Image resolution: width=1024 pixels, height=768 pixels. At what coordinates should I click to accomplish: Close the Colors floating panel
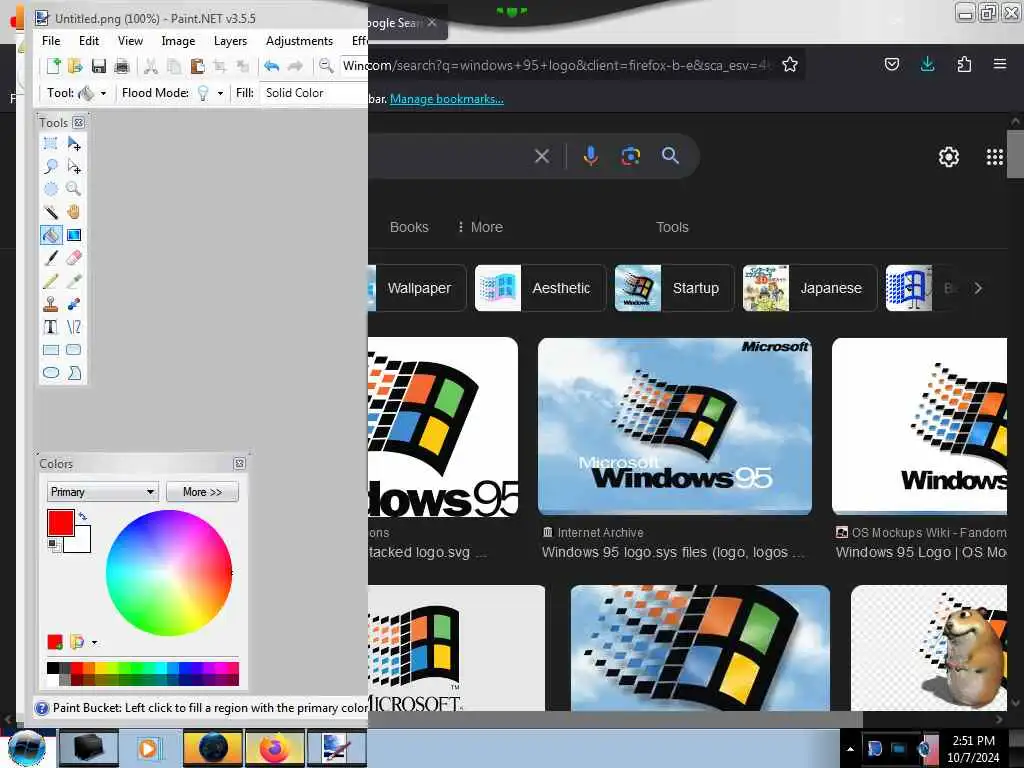240,463
